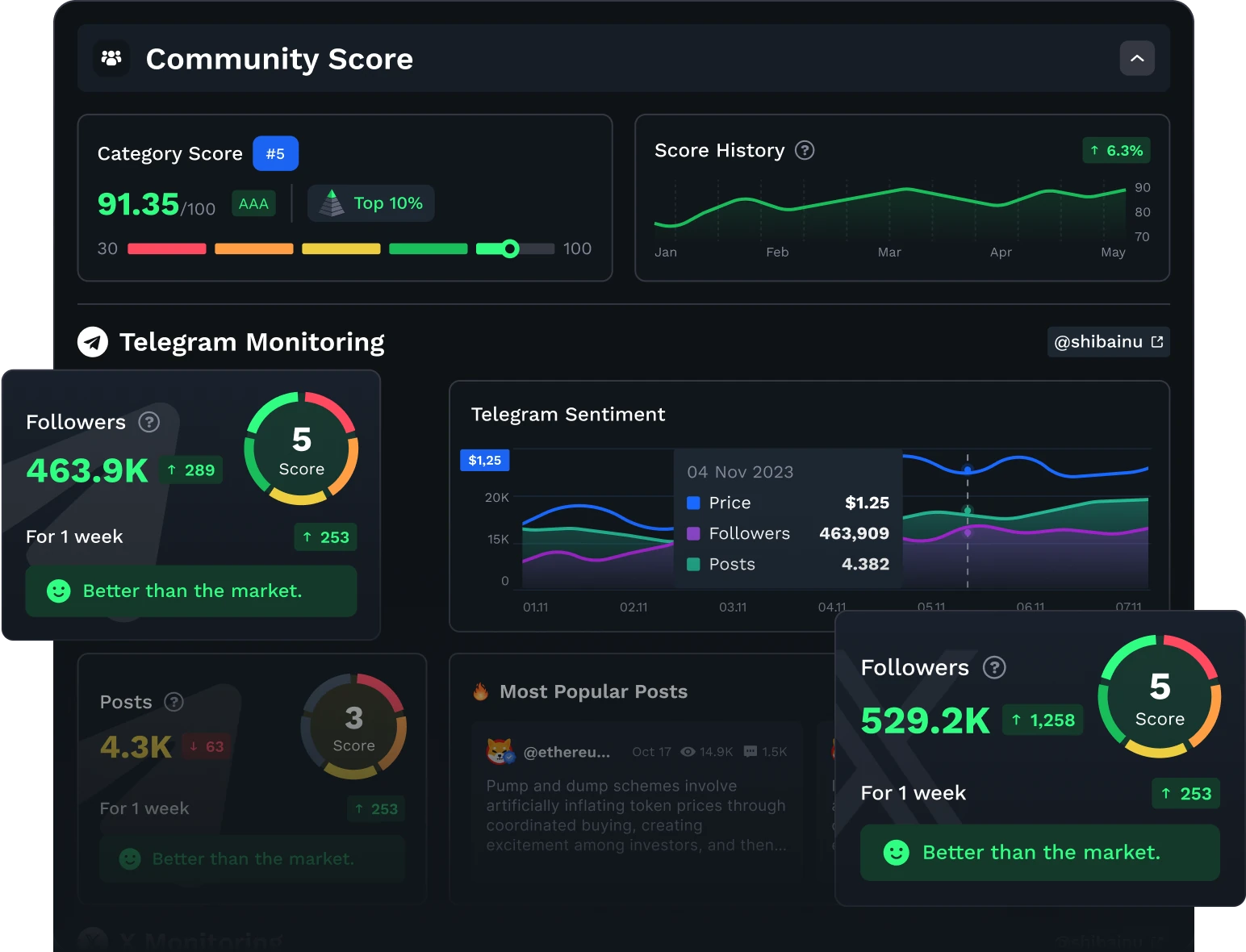
Task: Click the 463,909 followers tooltip value
Action: [x=854, y=533]
